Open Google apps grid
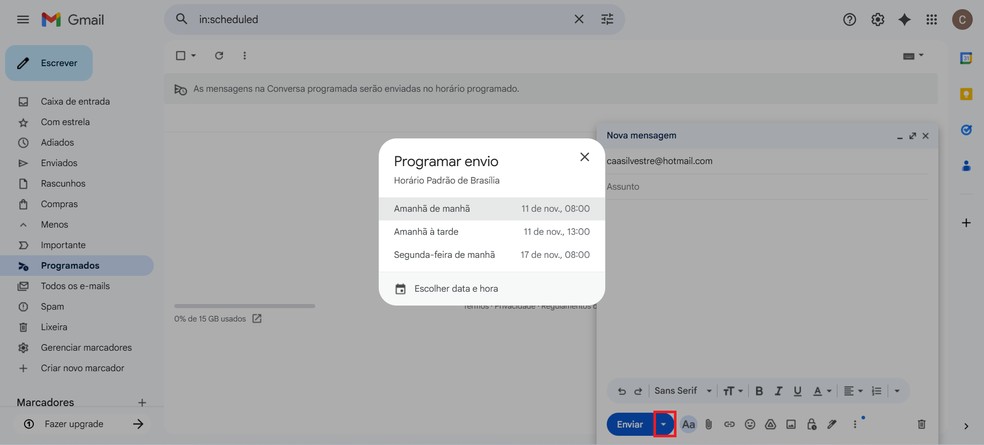Image resolution: width=984 pixels, height=445 pixels. point(932,19)
